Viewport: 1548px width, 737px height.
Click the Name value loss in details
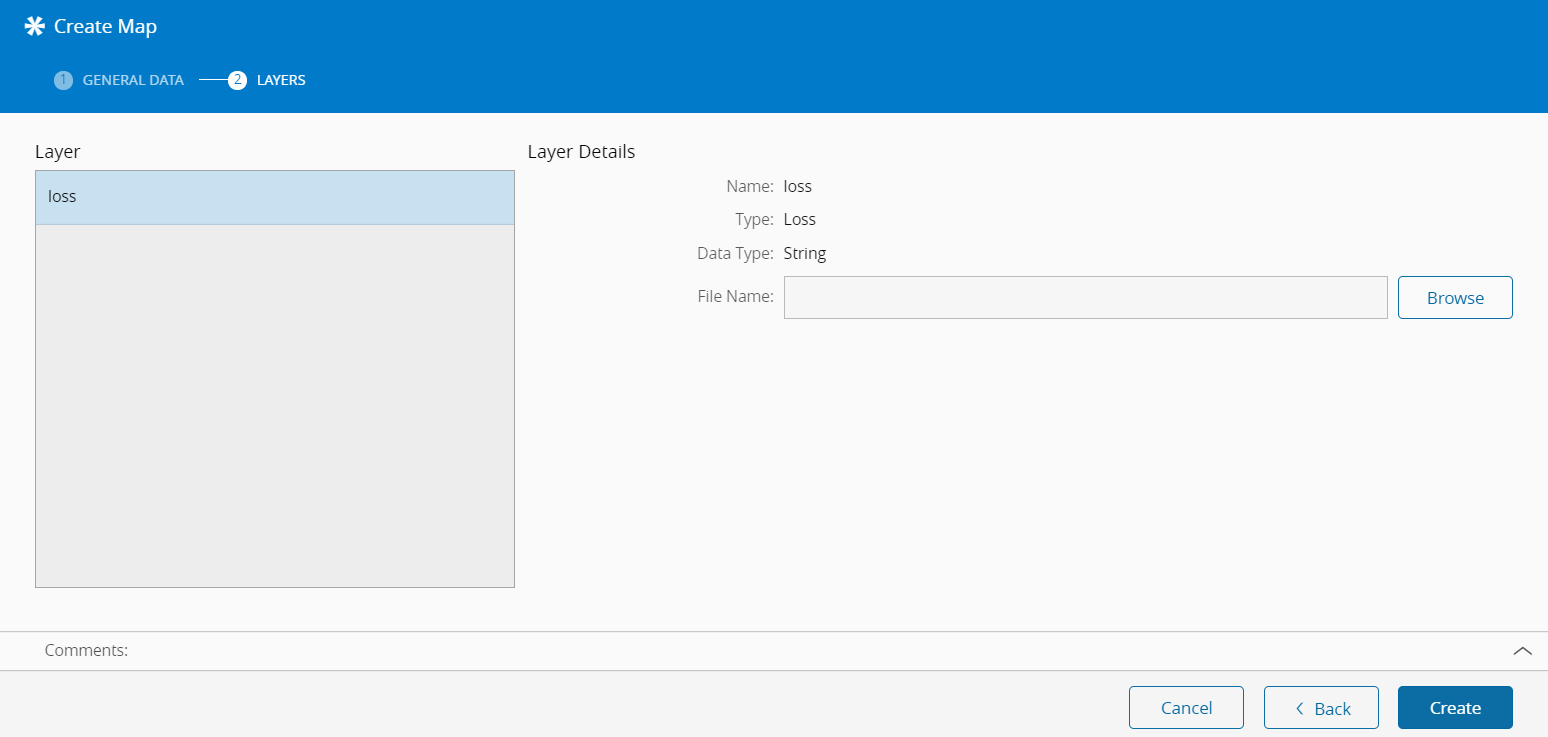pos(798,186)
